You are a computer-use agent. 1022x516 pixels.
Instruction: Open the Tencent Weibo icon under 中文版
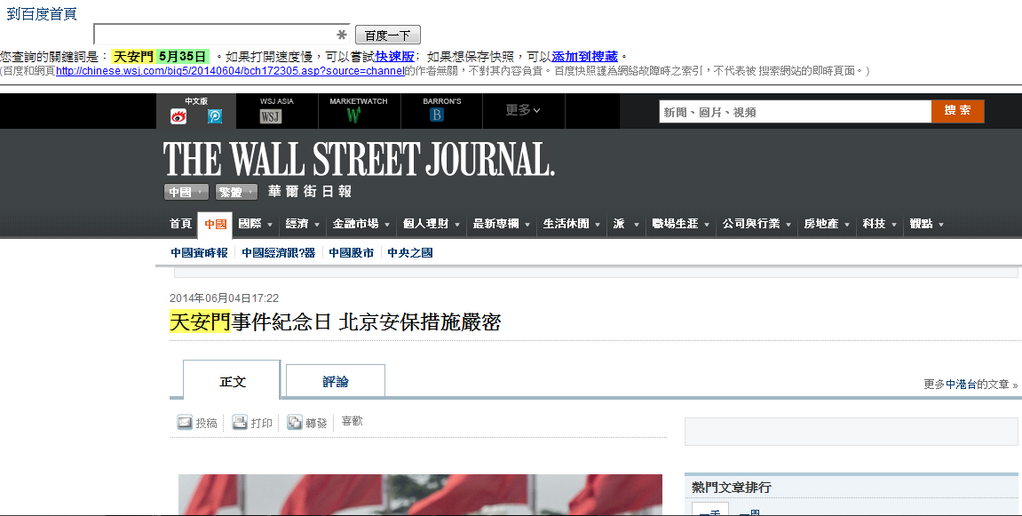click(215, 117)
